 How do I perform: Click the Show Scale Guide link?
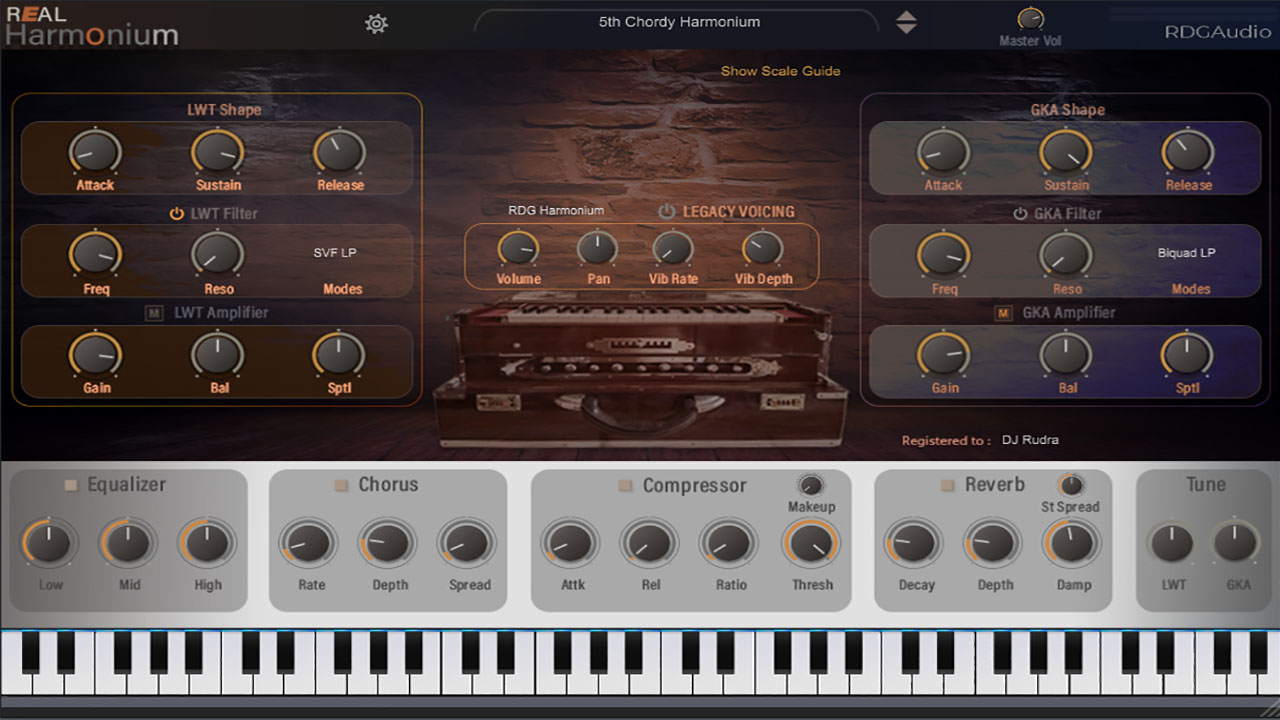781,71
